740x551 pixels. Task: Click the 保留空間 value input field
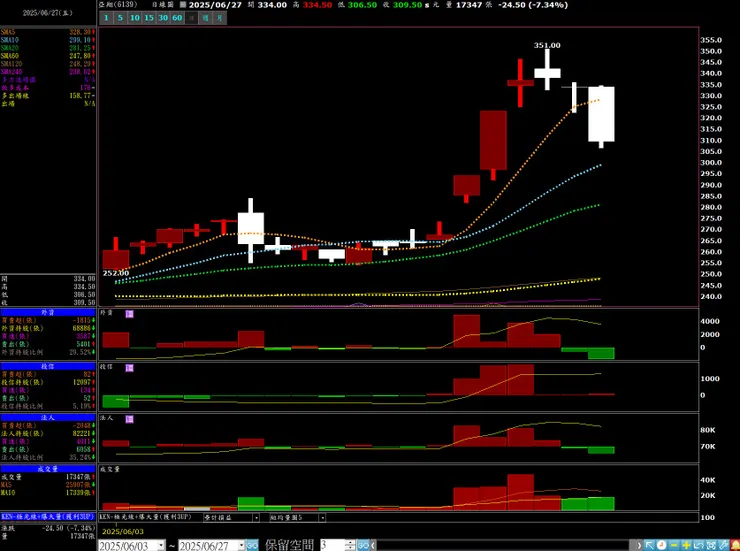coord(332,545)
